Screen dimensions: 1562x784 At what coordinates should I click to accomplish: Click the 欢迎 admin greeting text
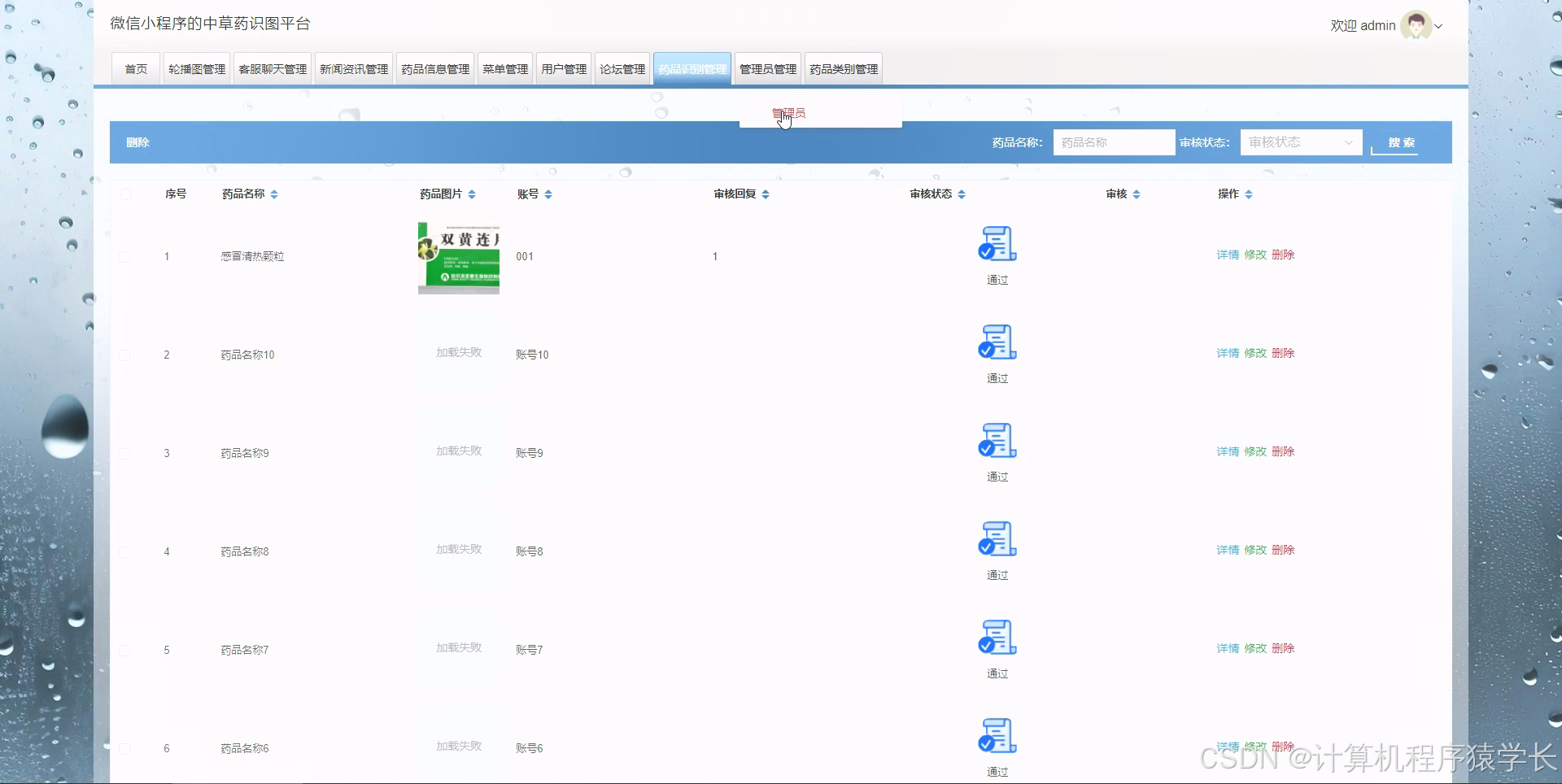tap(1363, 26)
